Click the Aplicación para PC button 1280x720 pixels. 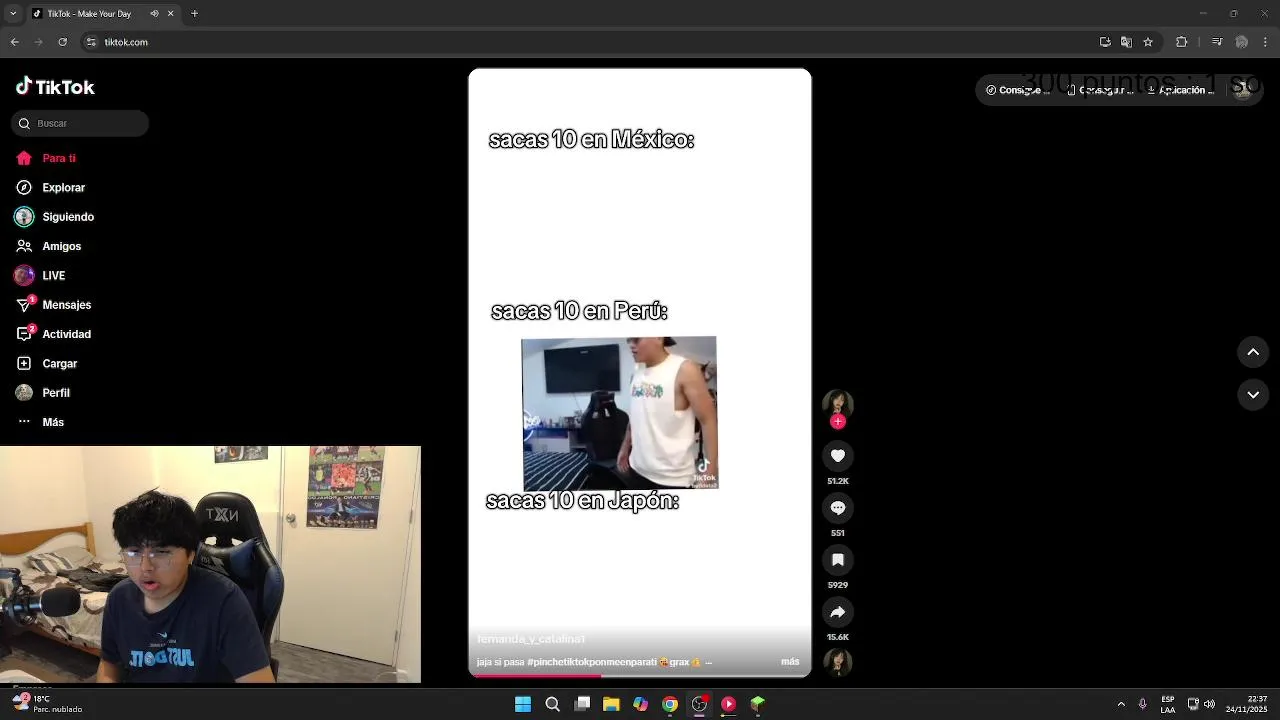[x=1182, y=90]
